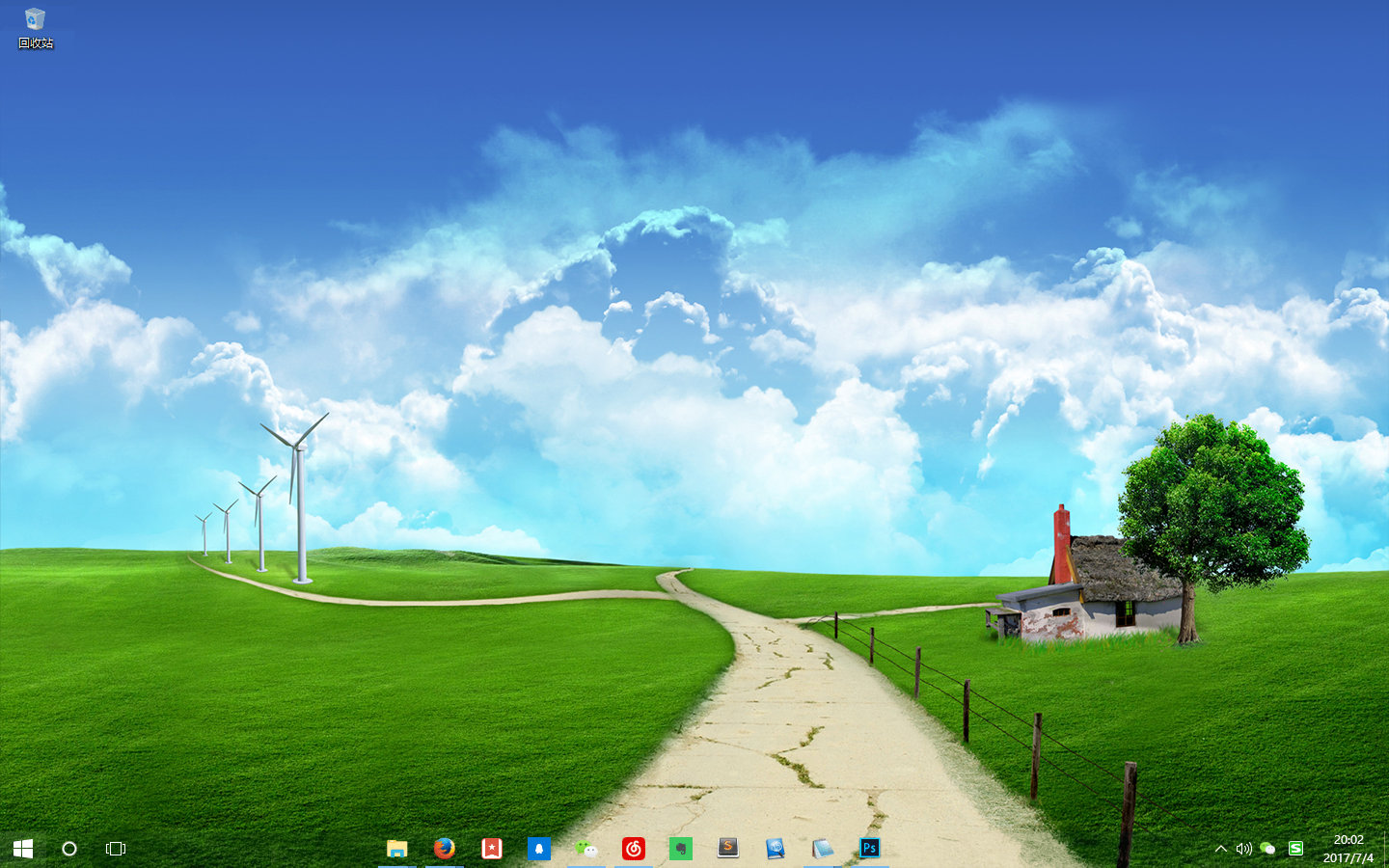Launch Firefox from the taskbar
Image resolution: width=1389 pixels, height=868 pixels.
point(445,849)
